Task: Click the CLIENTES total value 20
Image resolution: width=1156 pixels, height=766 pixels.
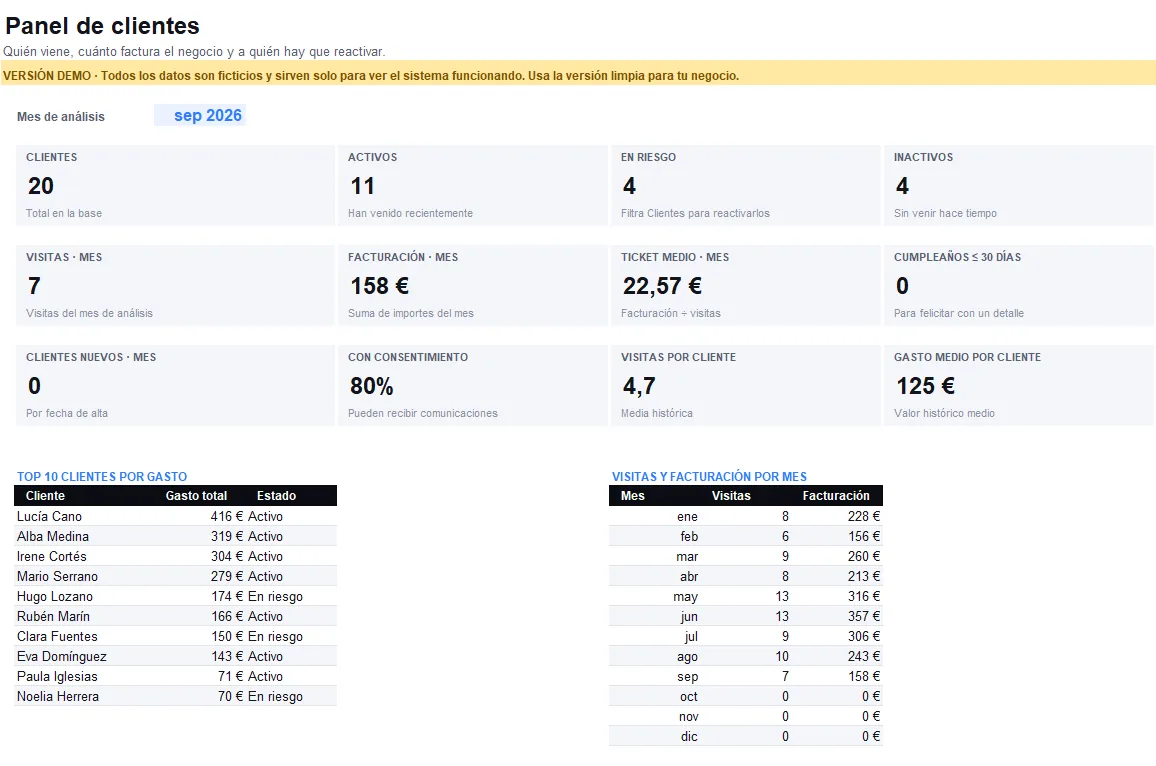Action: click(x=41, y=186)
